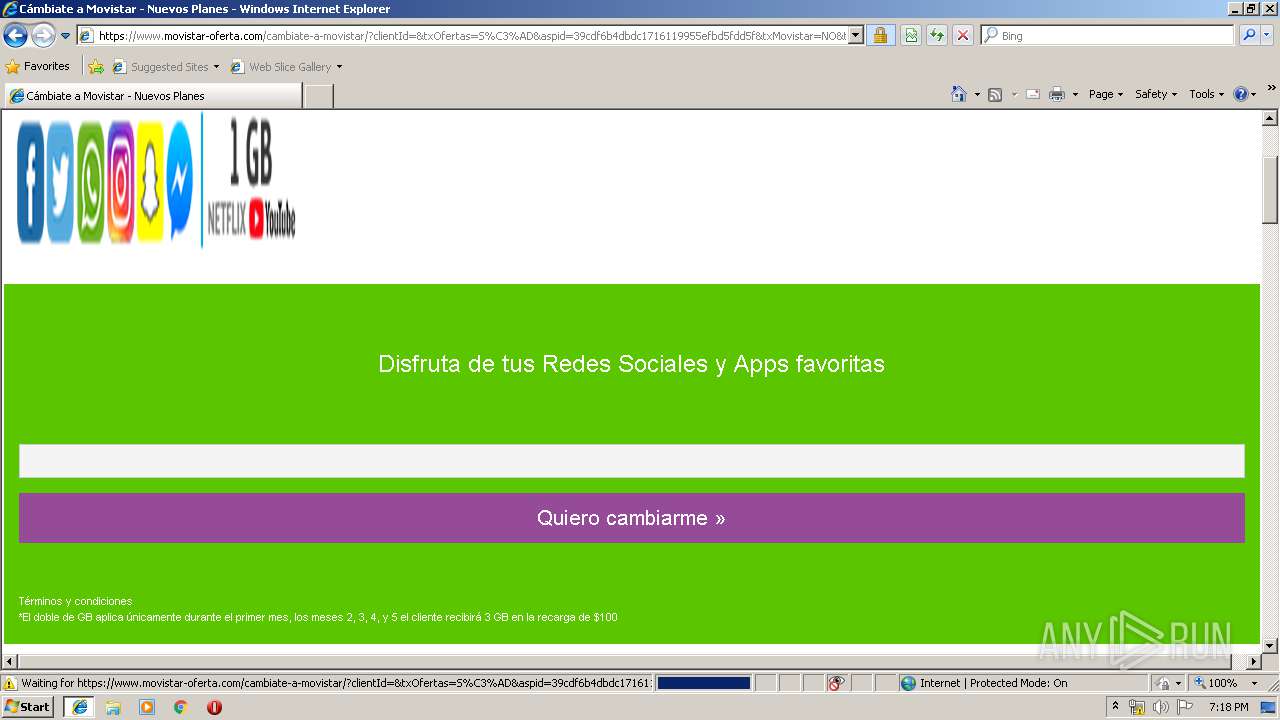Click the search magnifier button

(x=1248, y=36)
